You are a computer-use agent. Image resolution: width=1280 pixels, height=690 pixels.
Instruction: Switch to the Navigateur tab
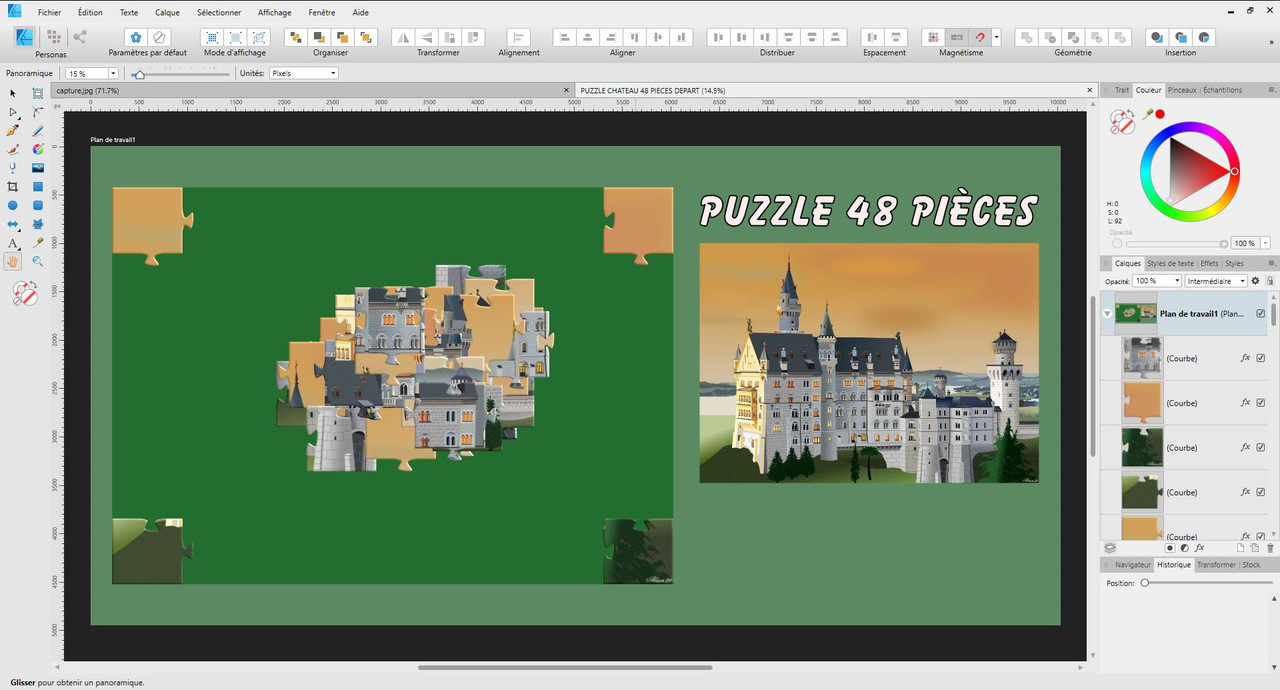(x=1133, y=565)
